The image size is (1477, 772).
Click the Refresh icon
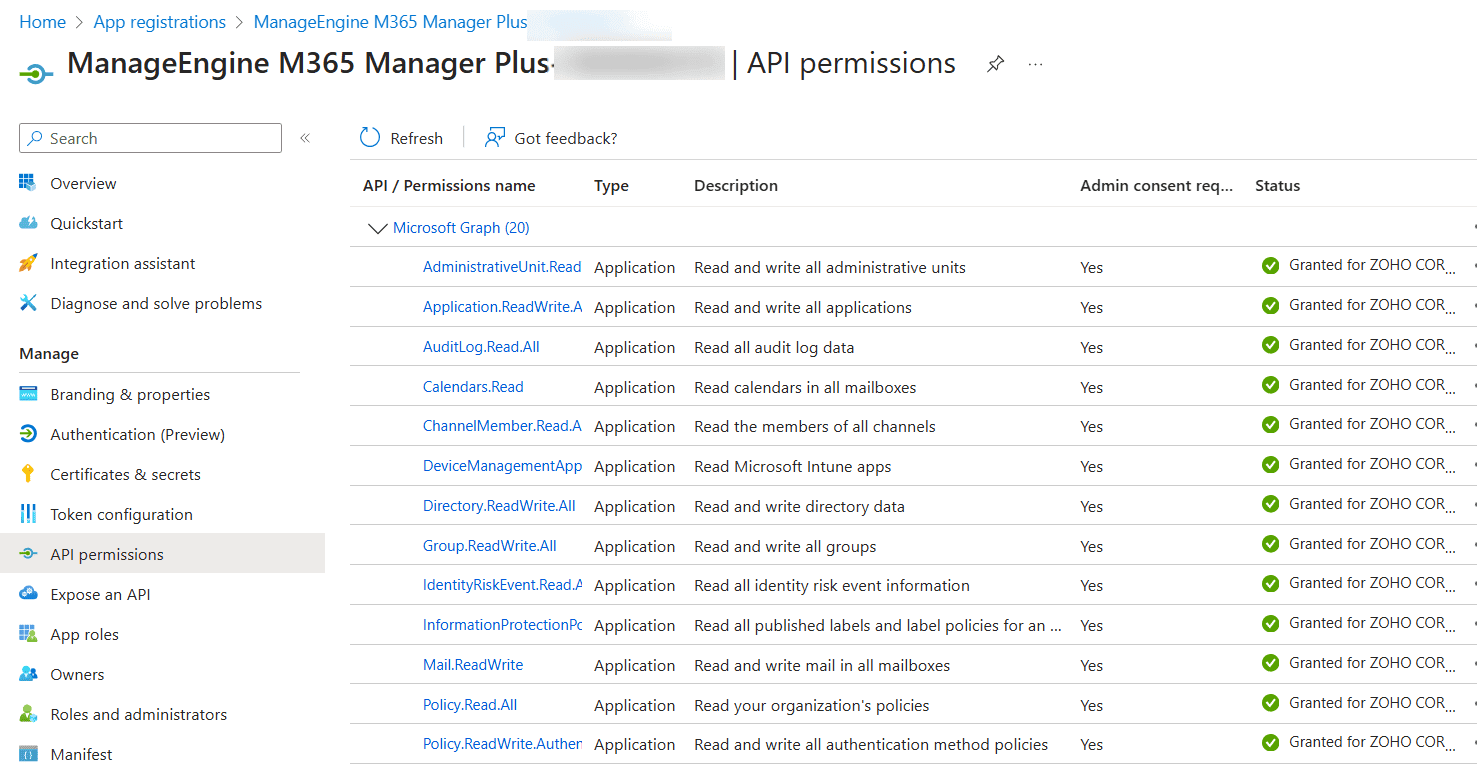(x=370, y=138)
